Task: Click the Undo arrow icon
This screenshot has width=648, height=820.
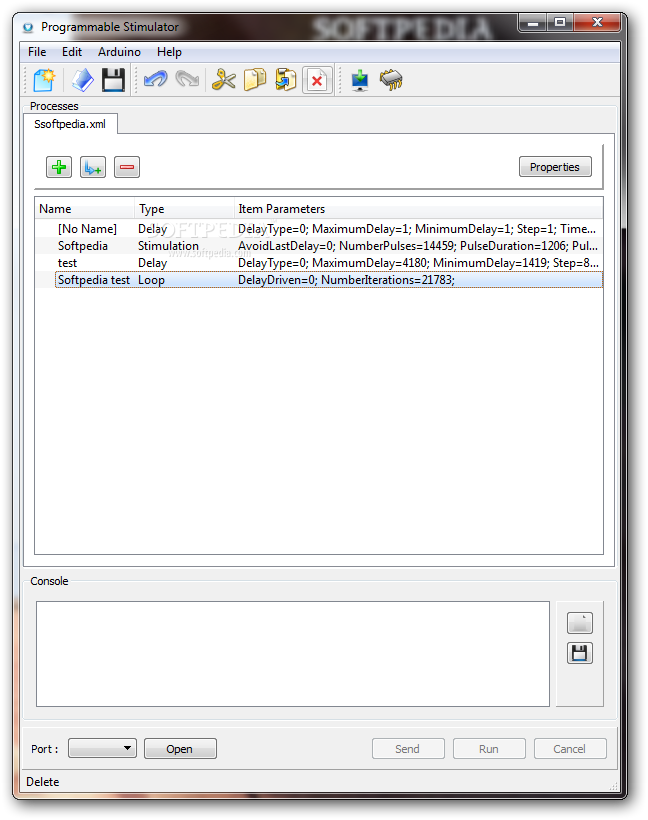Action: (155, 81)
